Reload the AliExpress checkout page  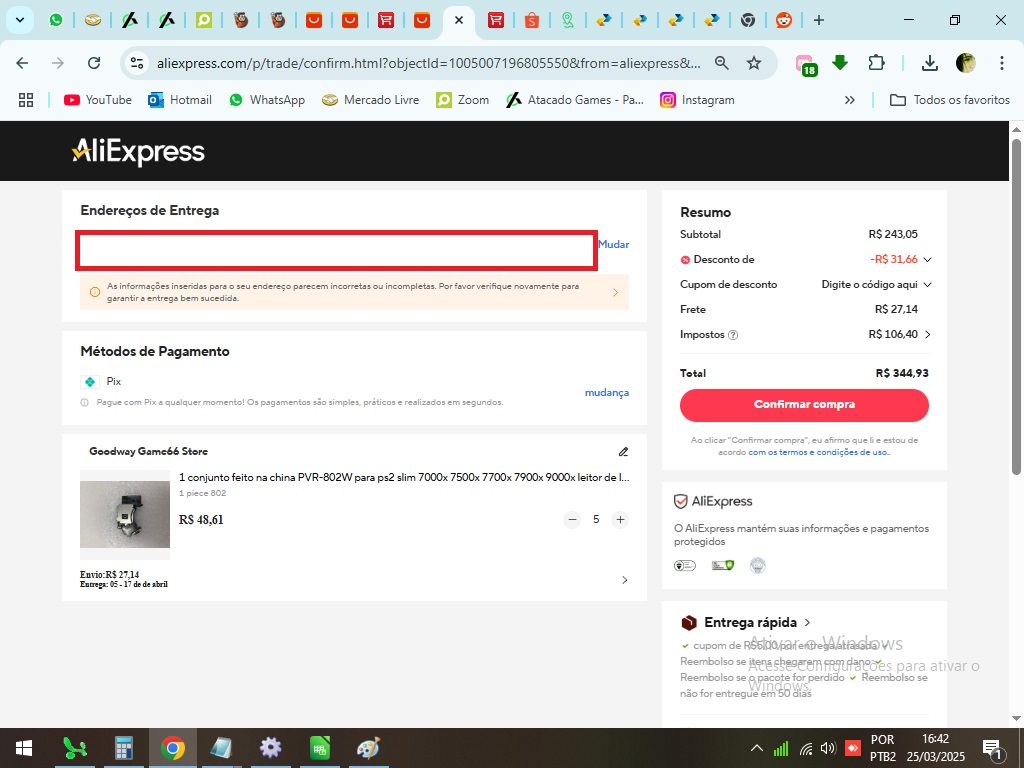(x=94, y=63)
